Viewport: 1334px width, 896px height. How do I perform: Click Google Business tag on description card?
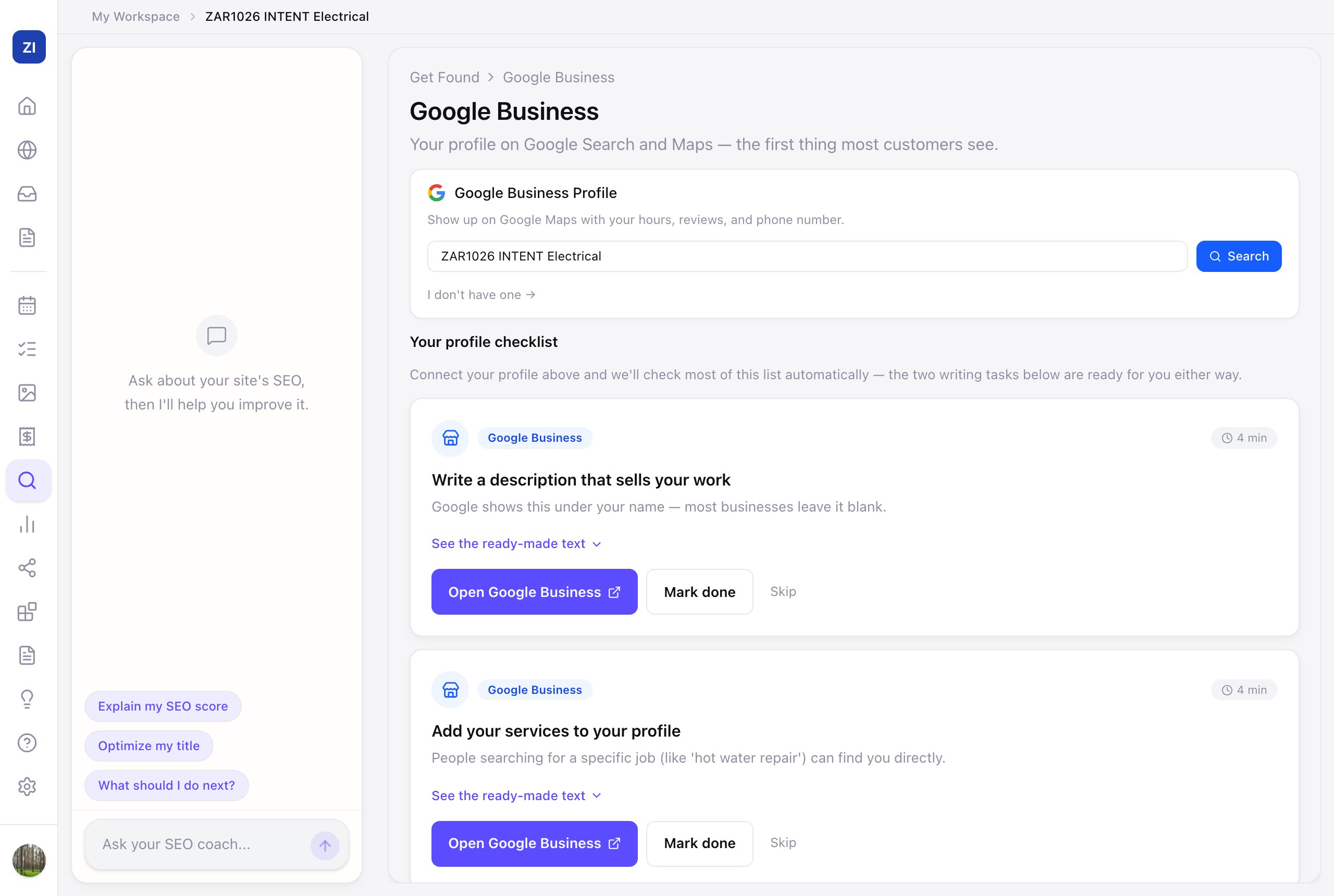coord(535,438)
